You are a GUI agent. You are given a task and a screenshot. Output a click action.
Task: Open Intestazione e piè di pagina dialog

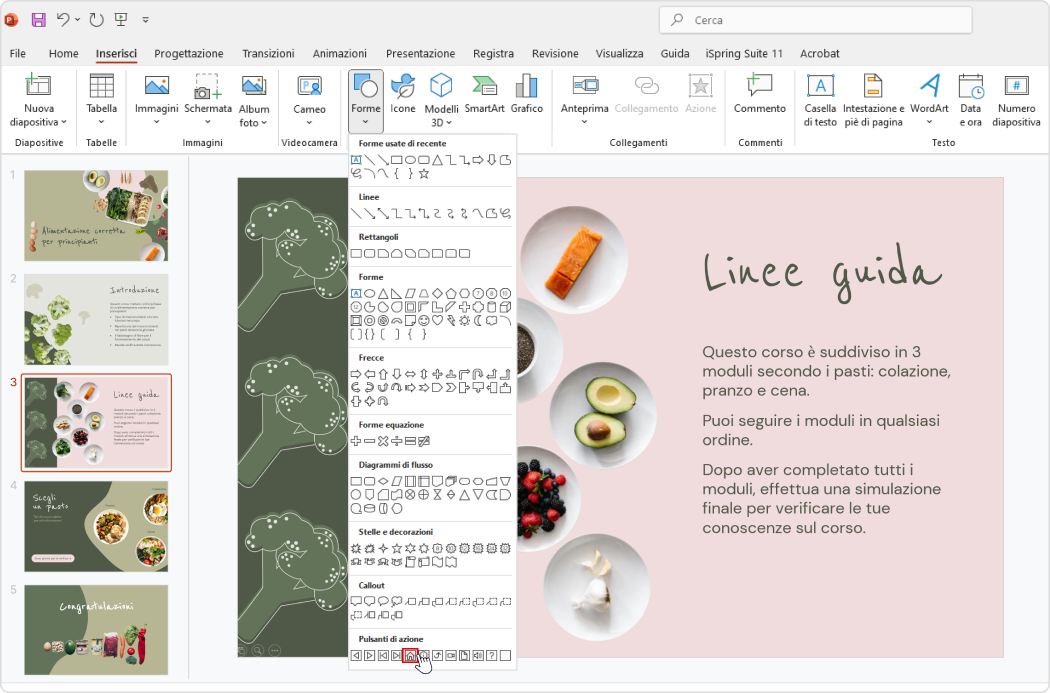pos(871,100)
